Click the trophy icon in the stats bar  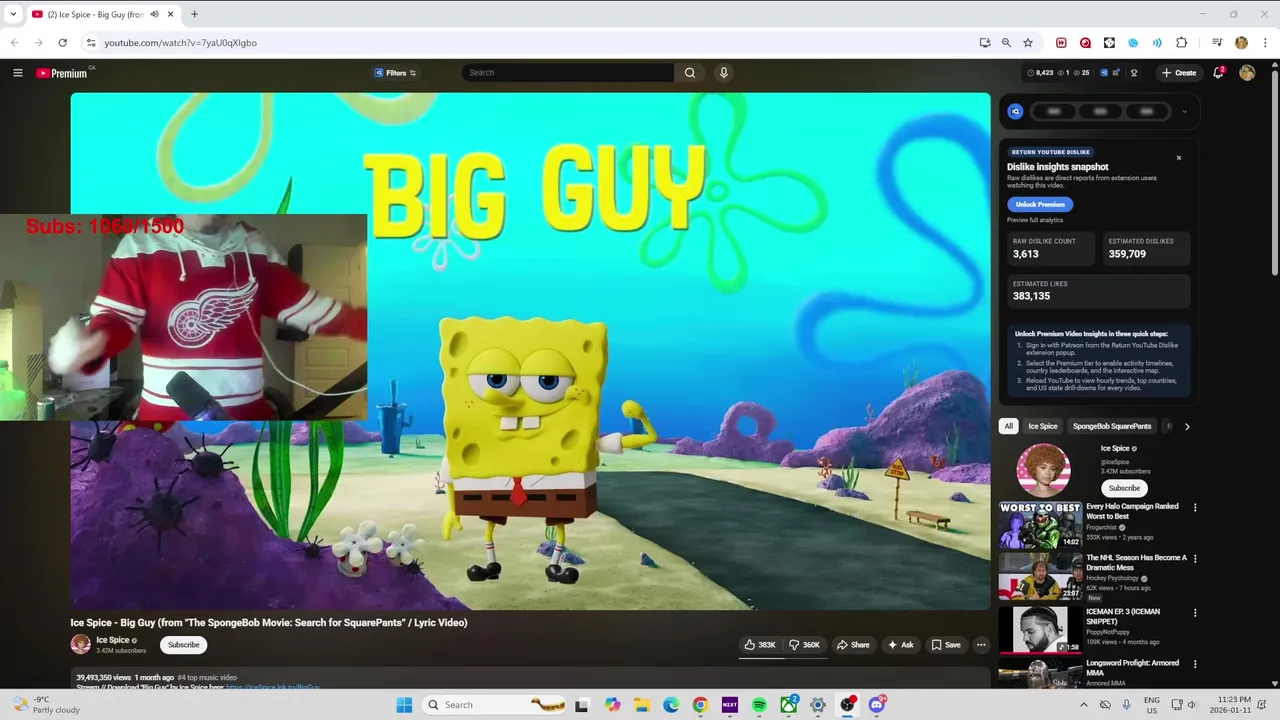click(1134, 73)
